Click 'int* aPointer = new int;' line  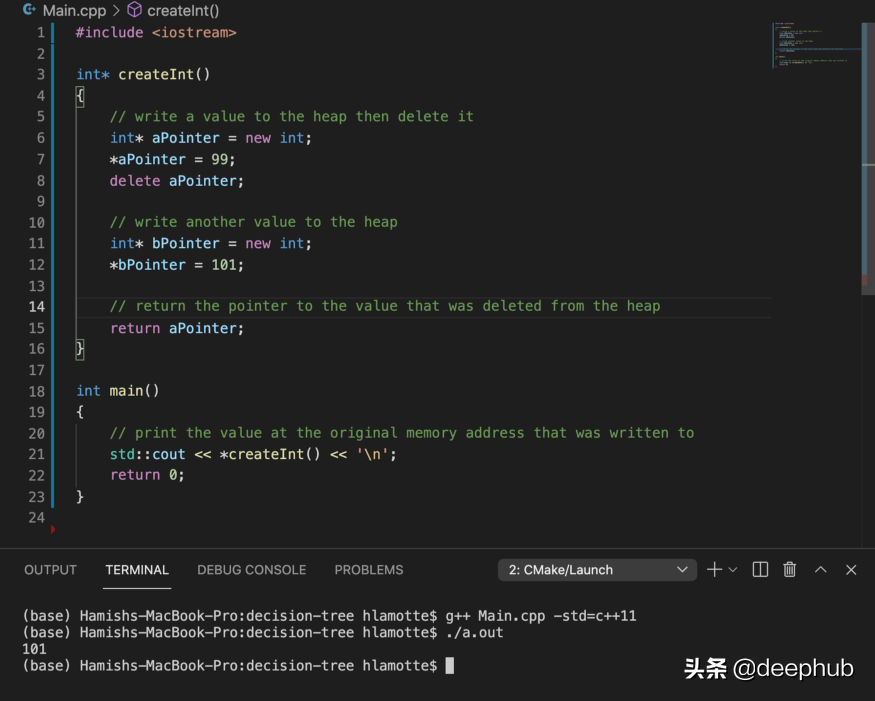click(x=210, y=138)
